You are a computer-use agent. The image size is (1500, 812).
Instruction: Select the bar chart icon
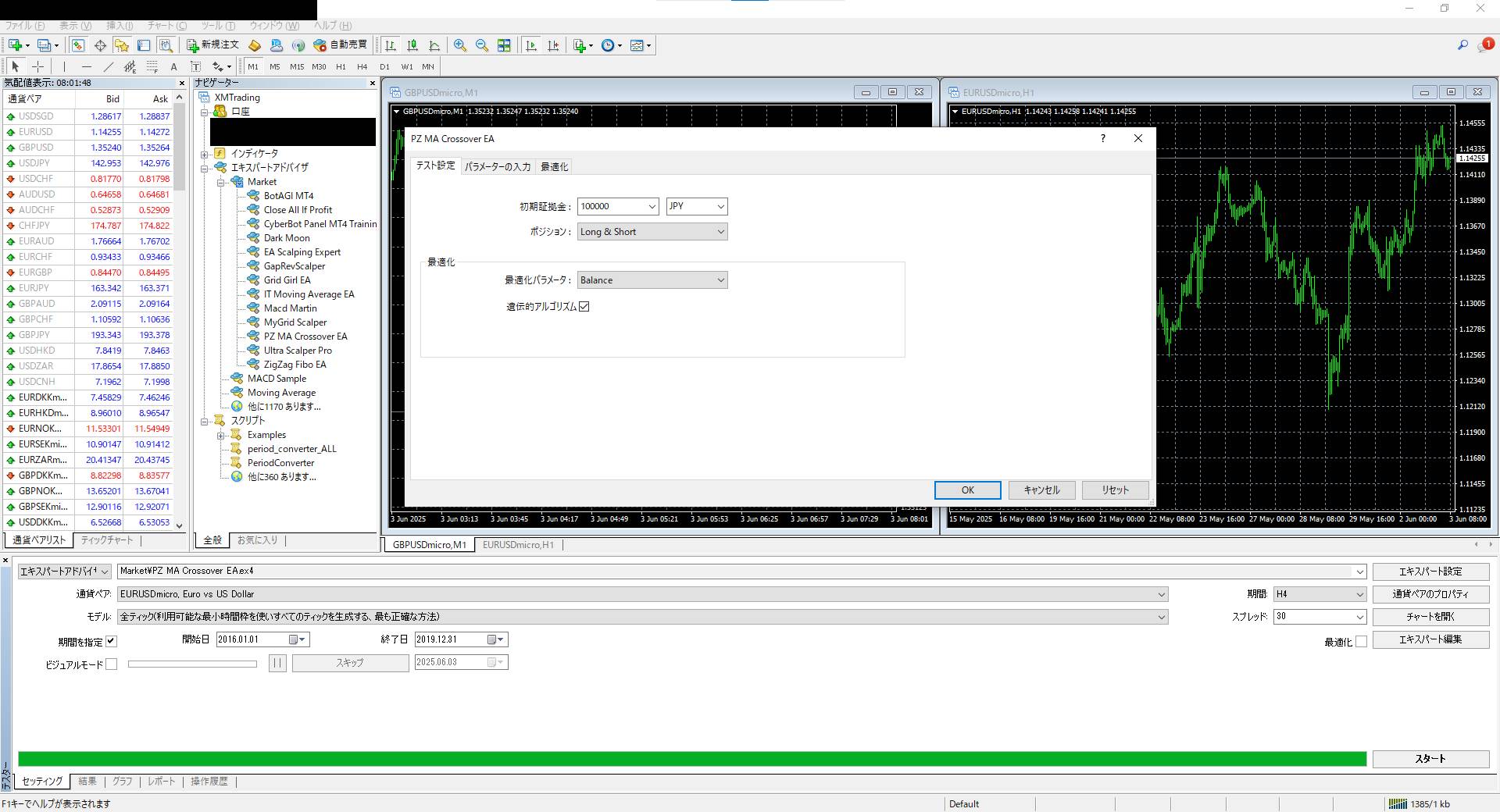coord(391,45)
